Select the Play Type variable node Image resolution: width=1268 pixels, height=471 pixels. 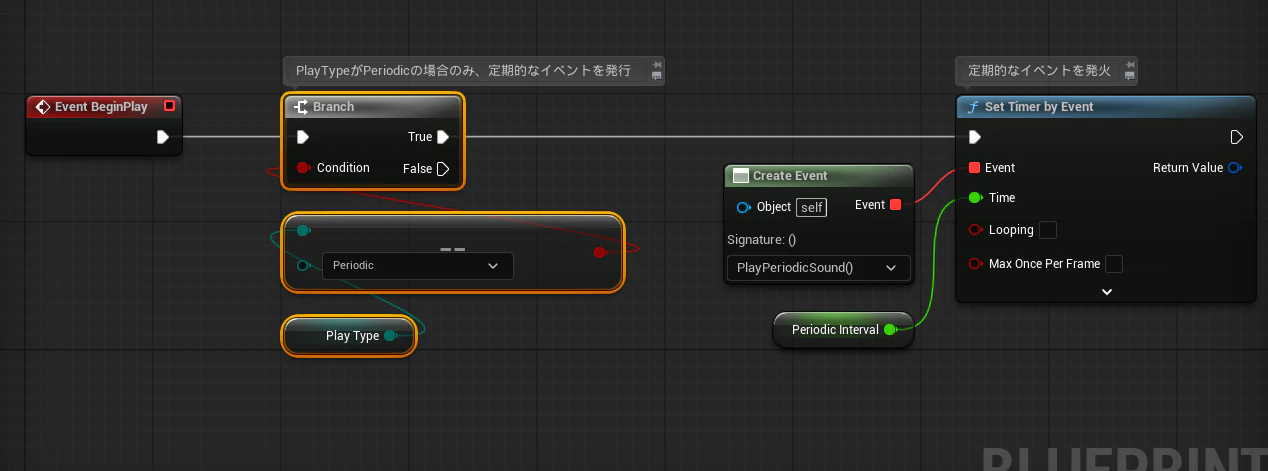[349, 336]
